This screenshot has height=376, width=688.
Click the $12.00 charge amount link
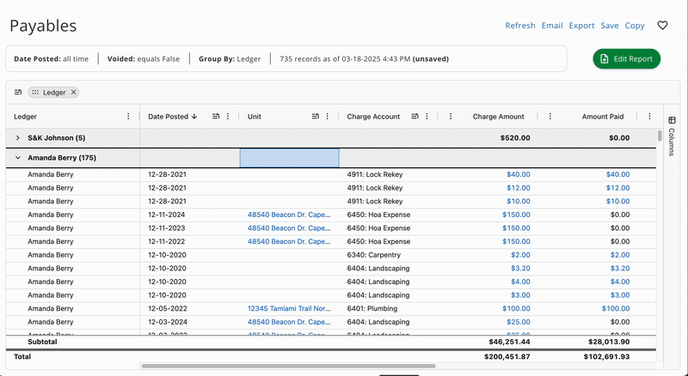click(518, 188)
